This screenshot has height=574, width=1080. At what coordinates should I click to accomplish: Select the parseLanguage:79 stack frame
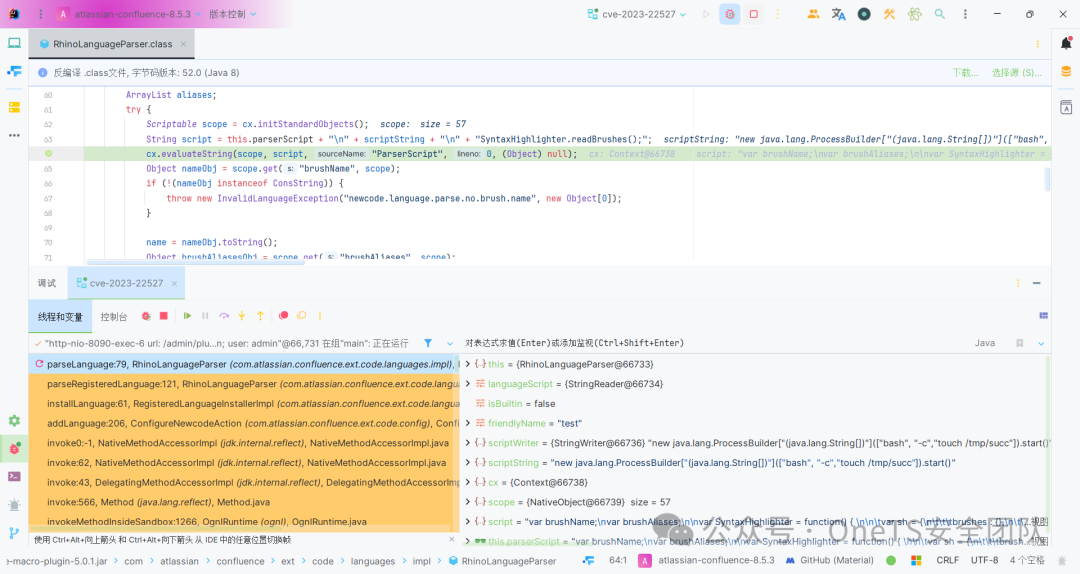click(x=244, y=364)
